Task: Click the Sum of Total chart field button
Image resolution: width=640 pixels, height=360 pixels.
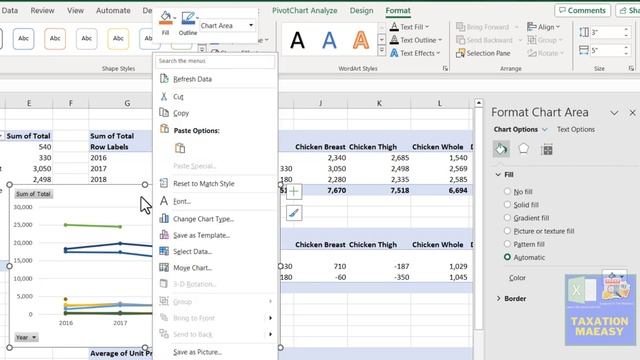Action: 33,194
